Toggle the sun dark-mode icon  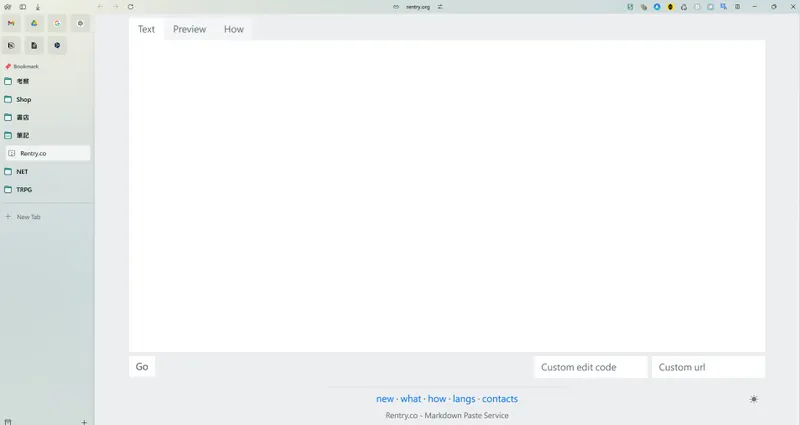click(754, 399)
